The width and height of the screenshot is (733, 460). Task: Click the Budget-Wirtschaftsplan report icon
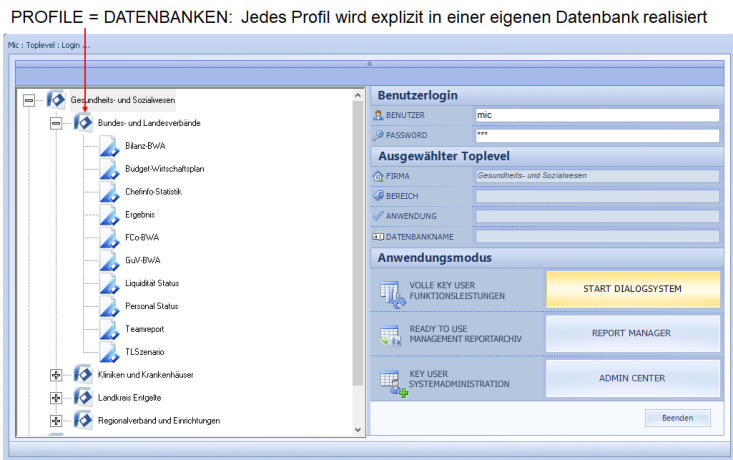click(x=110, y=169)
